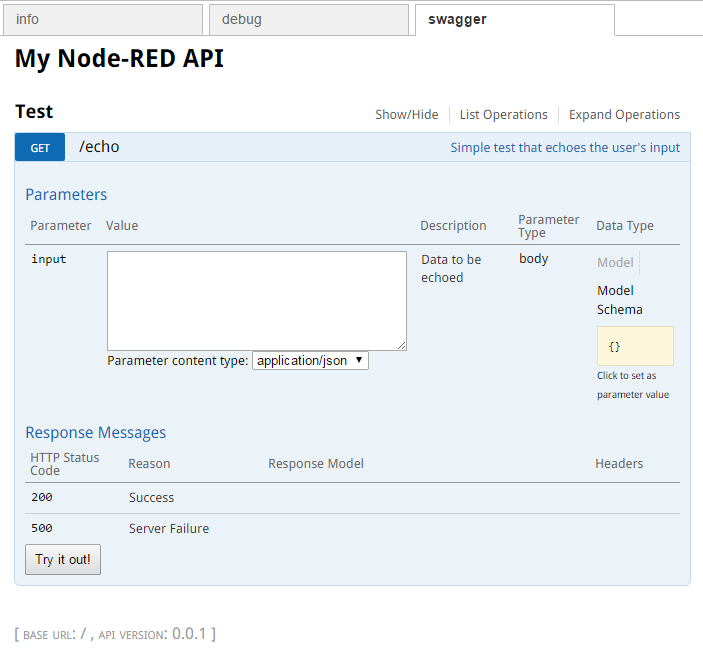This screenshot has width=703, height=655.
Task: Grab the textarea resize handle corner
Action: click(x=402, y=345)
